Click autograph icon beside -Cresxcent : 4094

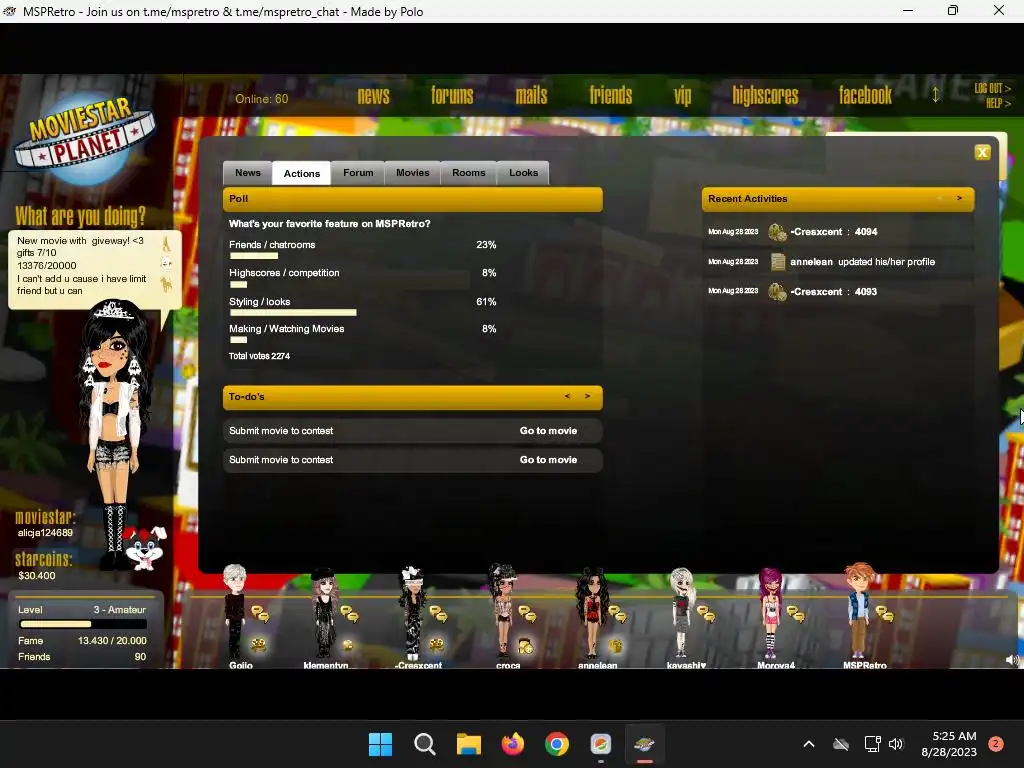coord(777,232)
